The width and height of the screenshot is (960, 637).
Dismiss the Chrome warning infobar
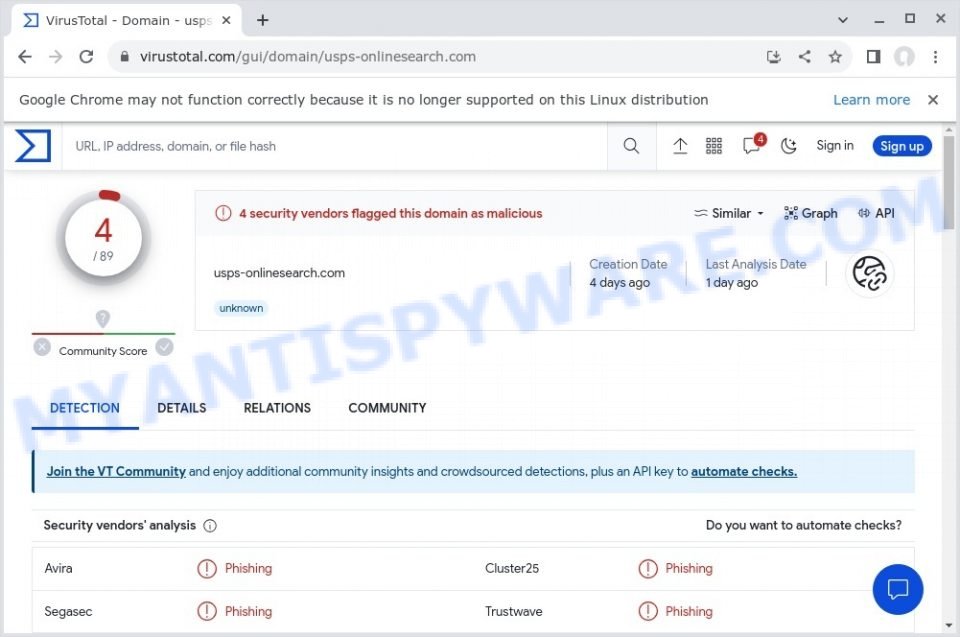pyautogui.click(x=933, y=100)
